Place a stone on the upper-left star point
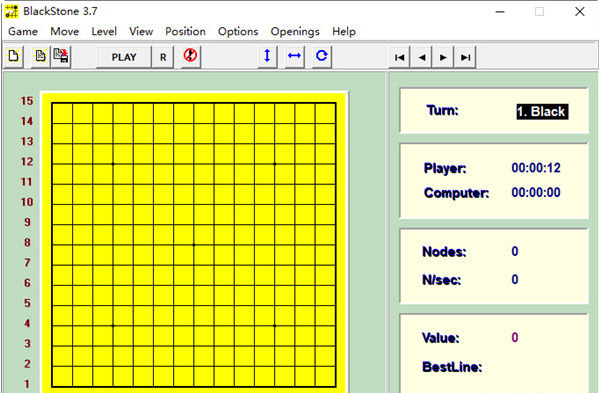 (x=113, y=164)
